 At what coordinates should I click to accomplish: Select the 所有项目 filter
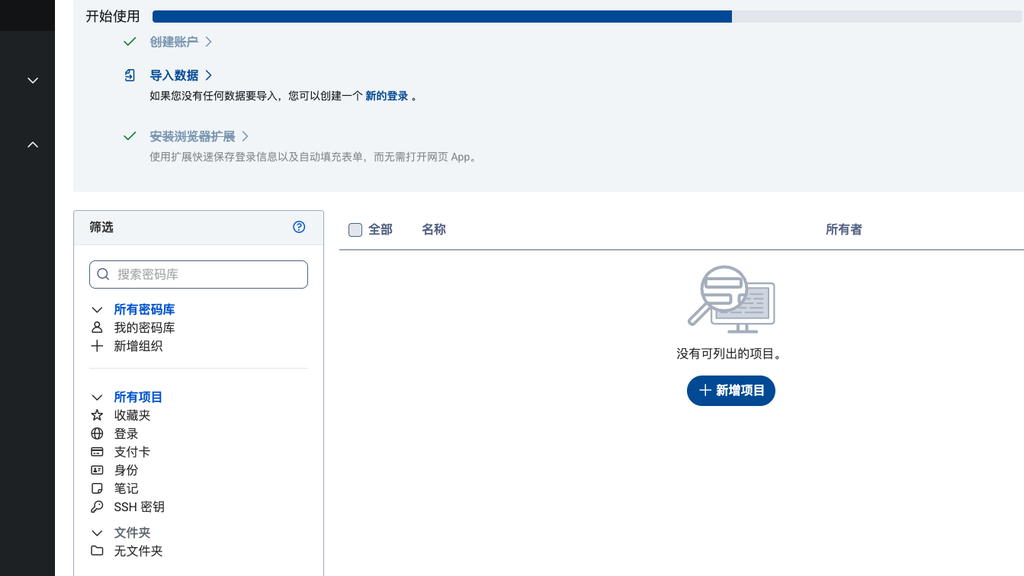[x=138, y=397]
